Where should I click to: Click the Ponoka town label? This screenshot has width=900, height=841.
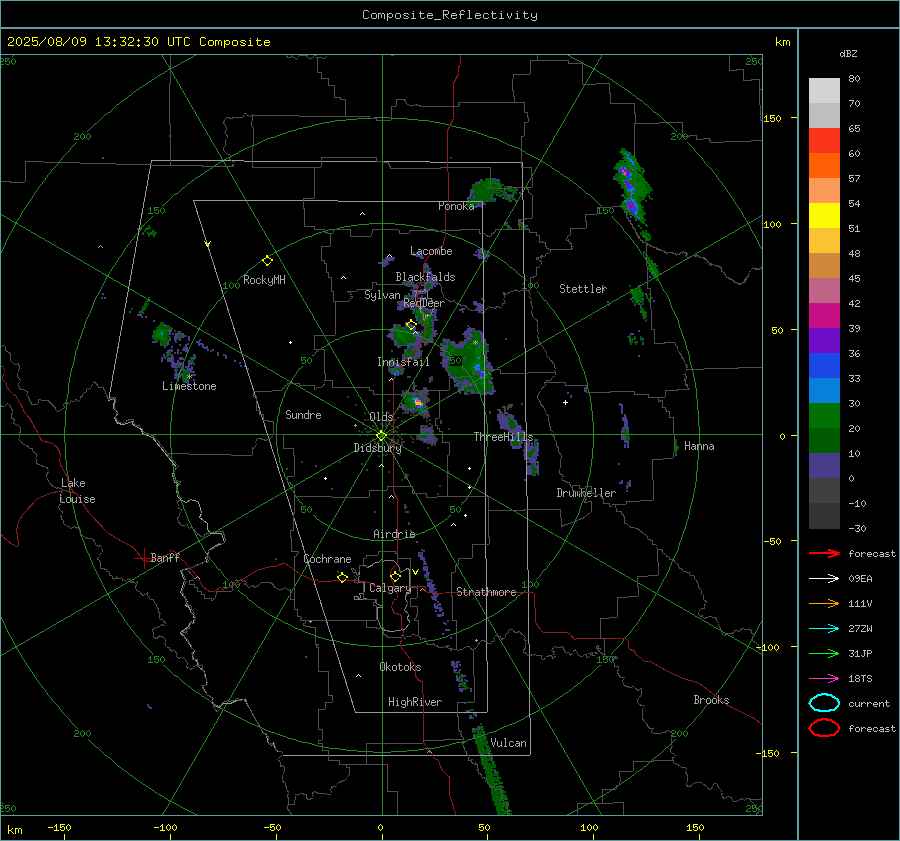(456, 206)
